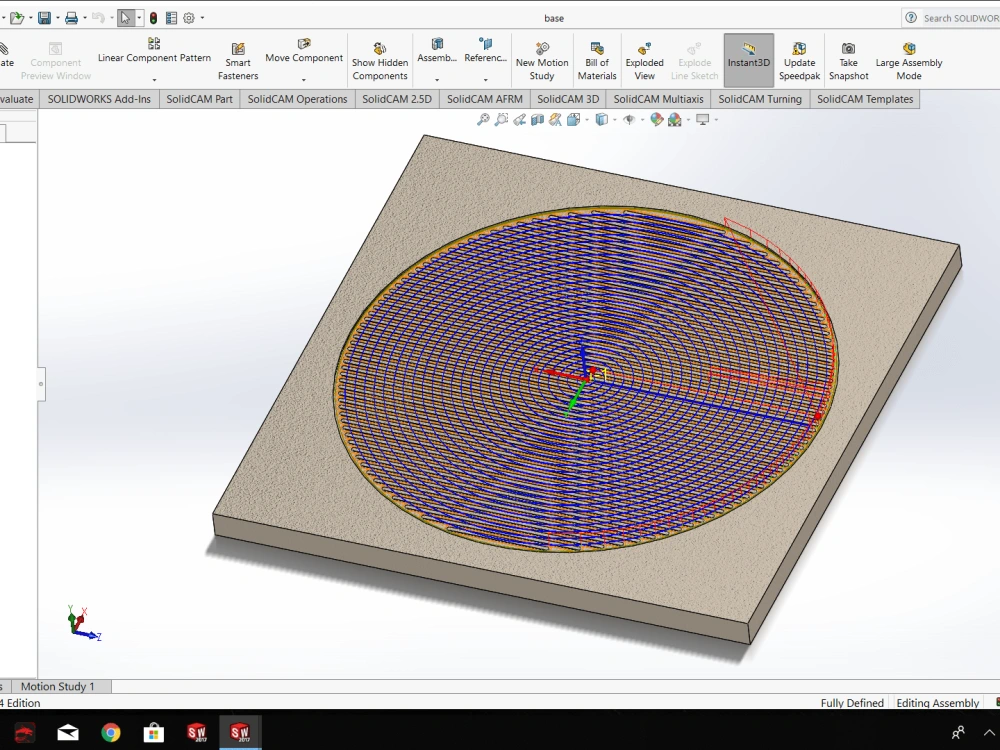Viewport: 1000px width, 750px height.
Task: Click the Rebuild traffic light icon
Action: click(x=153, y=18)
